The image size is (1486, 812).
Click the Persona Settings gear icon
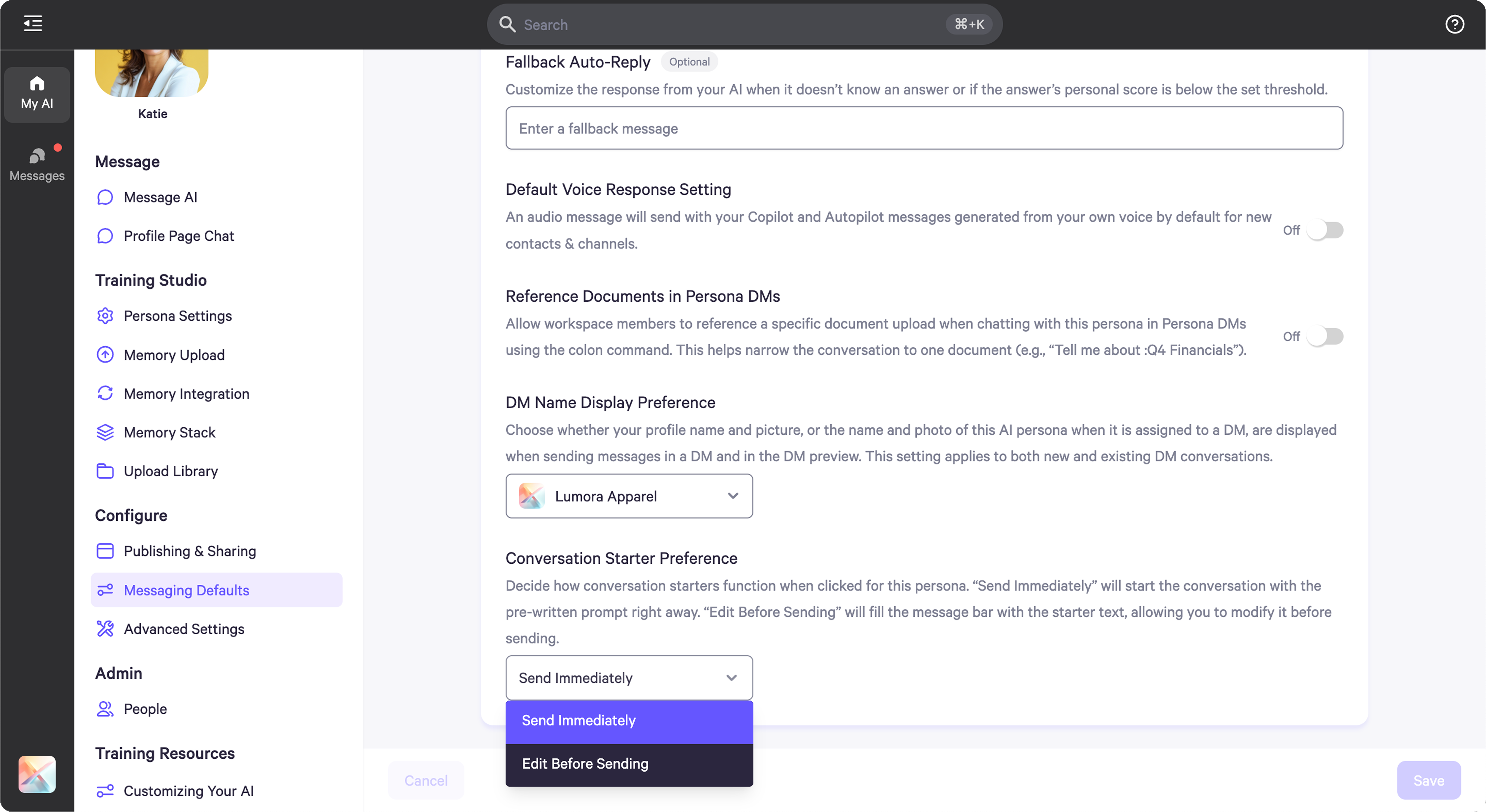coord(105,316)
